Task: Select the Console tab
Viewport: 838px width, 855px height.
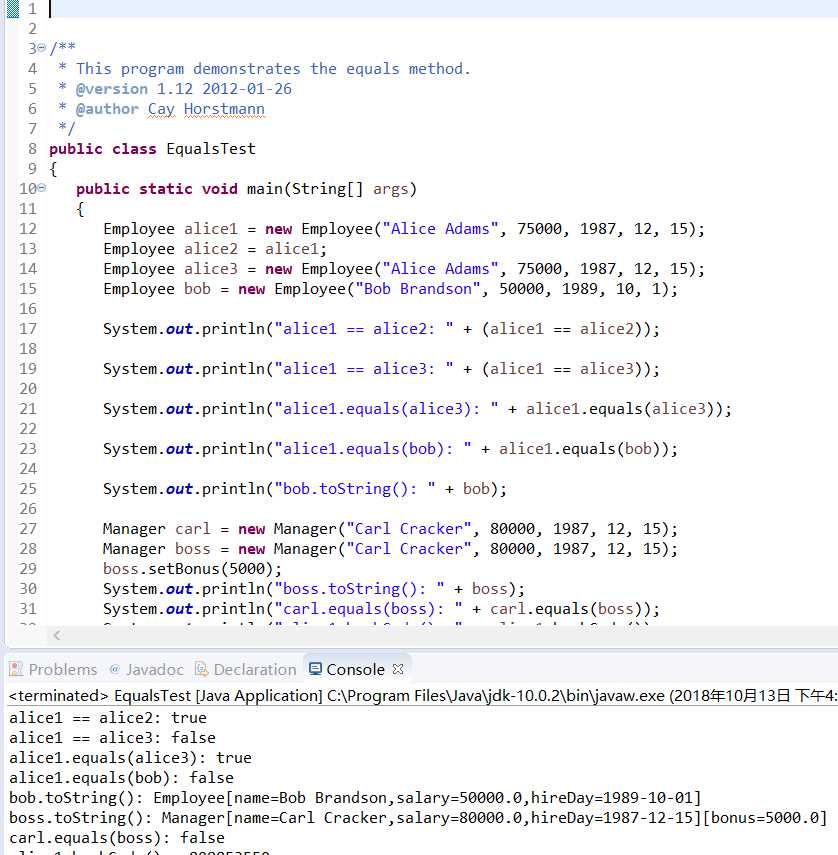Action: coord(347,669)
